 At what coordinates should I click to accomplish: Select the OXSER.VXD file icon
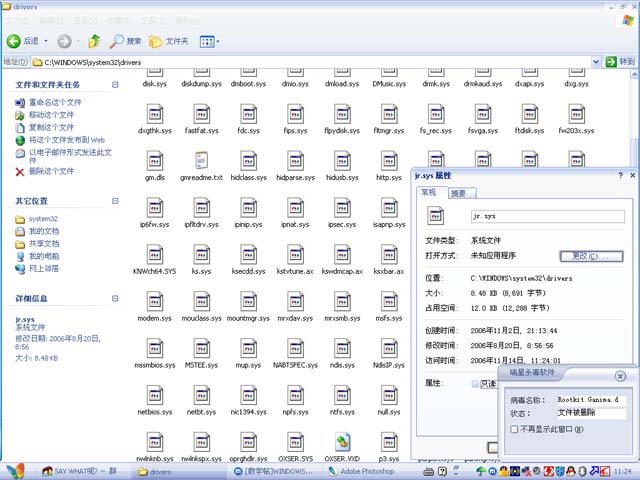[x=344, y=442]
